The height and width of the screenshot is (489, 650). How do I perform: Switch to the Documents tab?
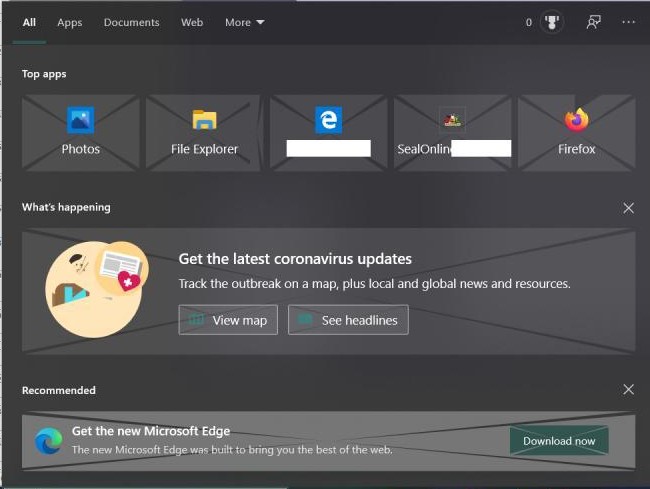tap(131, 22)
